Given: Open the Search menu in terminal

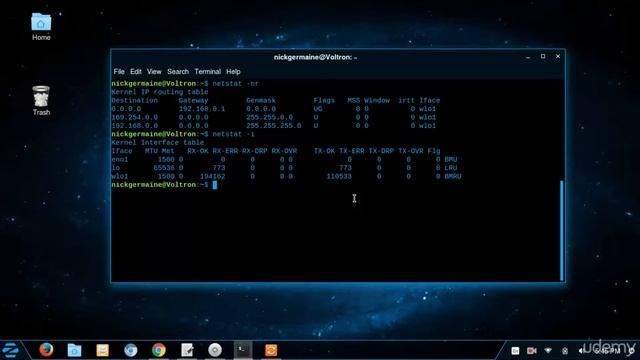Looking at the screenshot, I should [178, 71].
